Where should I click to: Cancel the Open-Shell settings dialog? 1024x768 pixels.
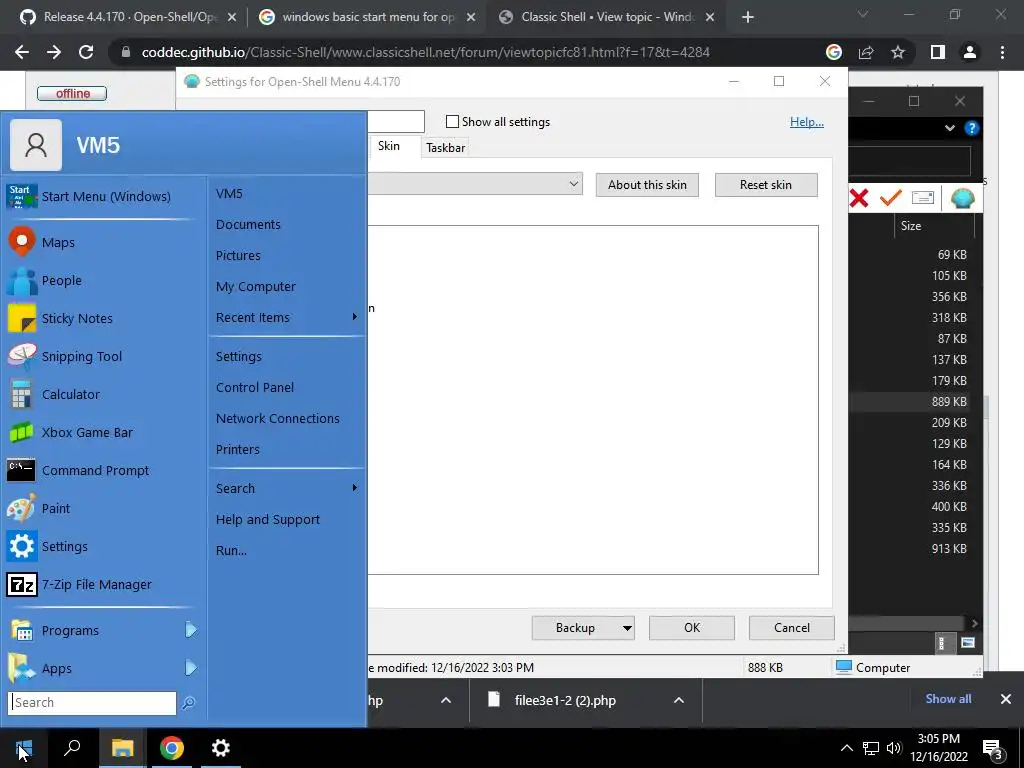[x=792, y=628]
